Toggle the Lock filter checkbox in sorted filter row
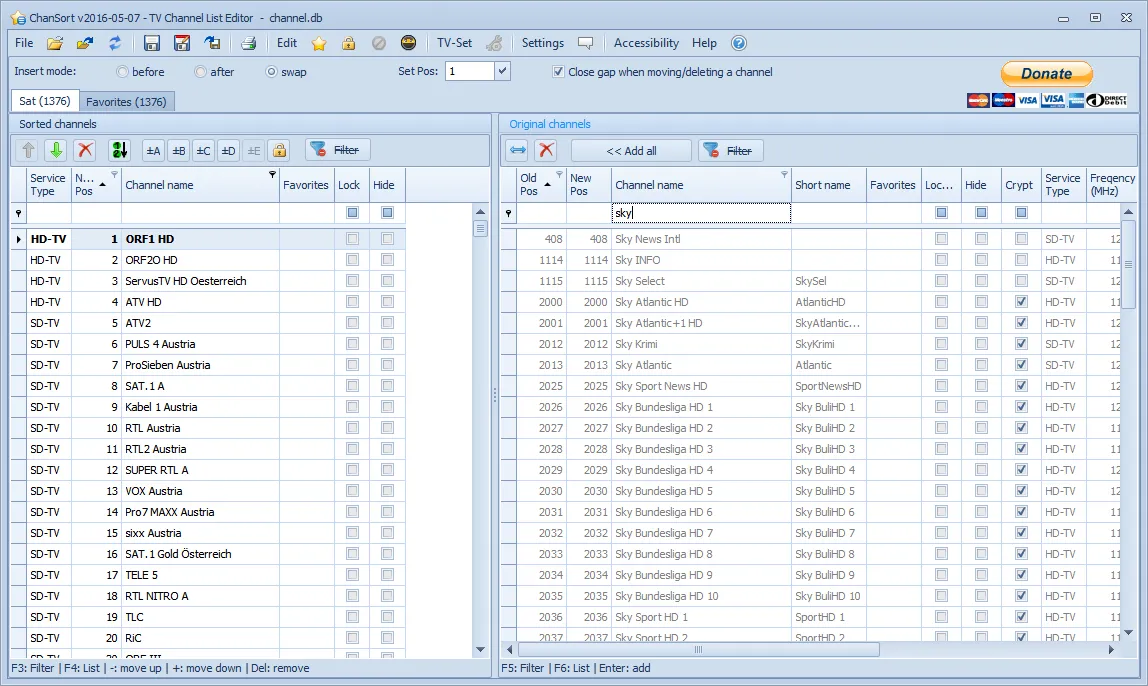Screen dimensions: 1148x686 coord(352,212)
